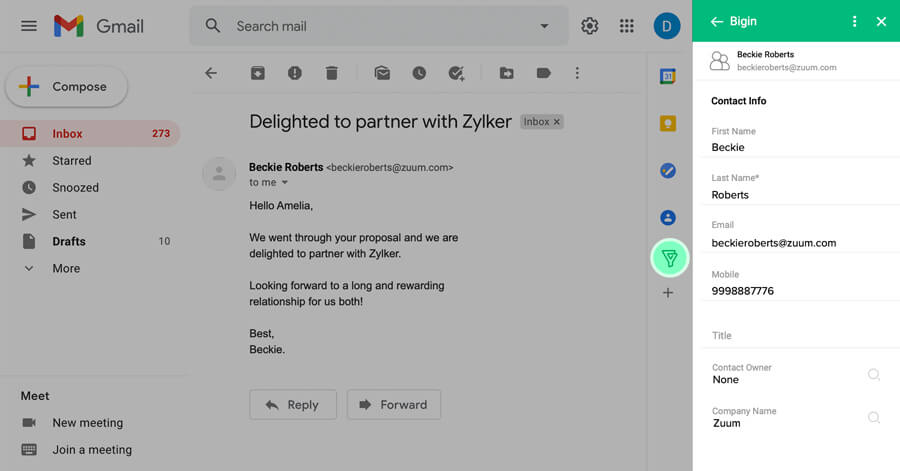The width and height of the screenshot is (900, 471).
Task: Expand search options dropdown arrow
Action: point(544,26)
